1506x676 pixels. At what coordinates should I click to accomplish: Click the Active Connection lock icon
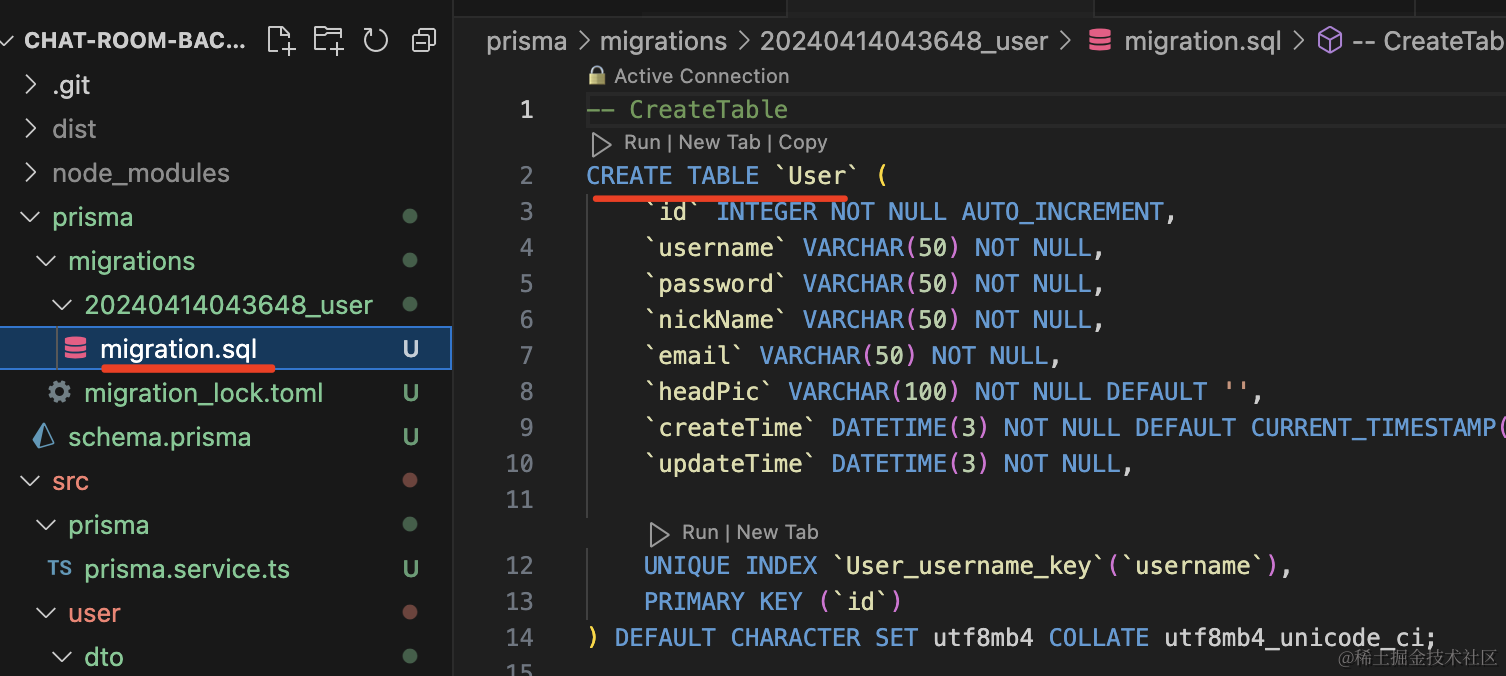tap(597, 76)
